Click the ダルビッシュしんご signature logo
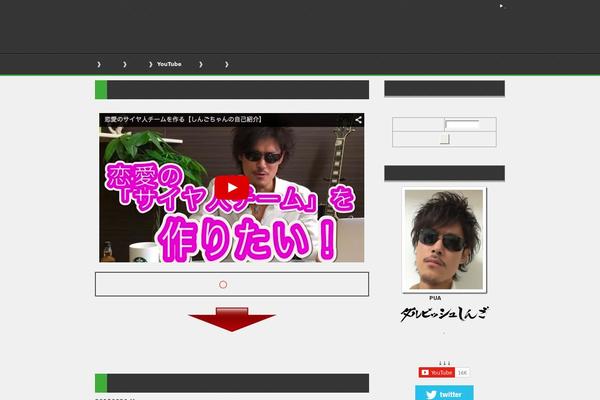This screenshot has height=400, width=600. click(444, 314)
